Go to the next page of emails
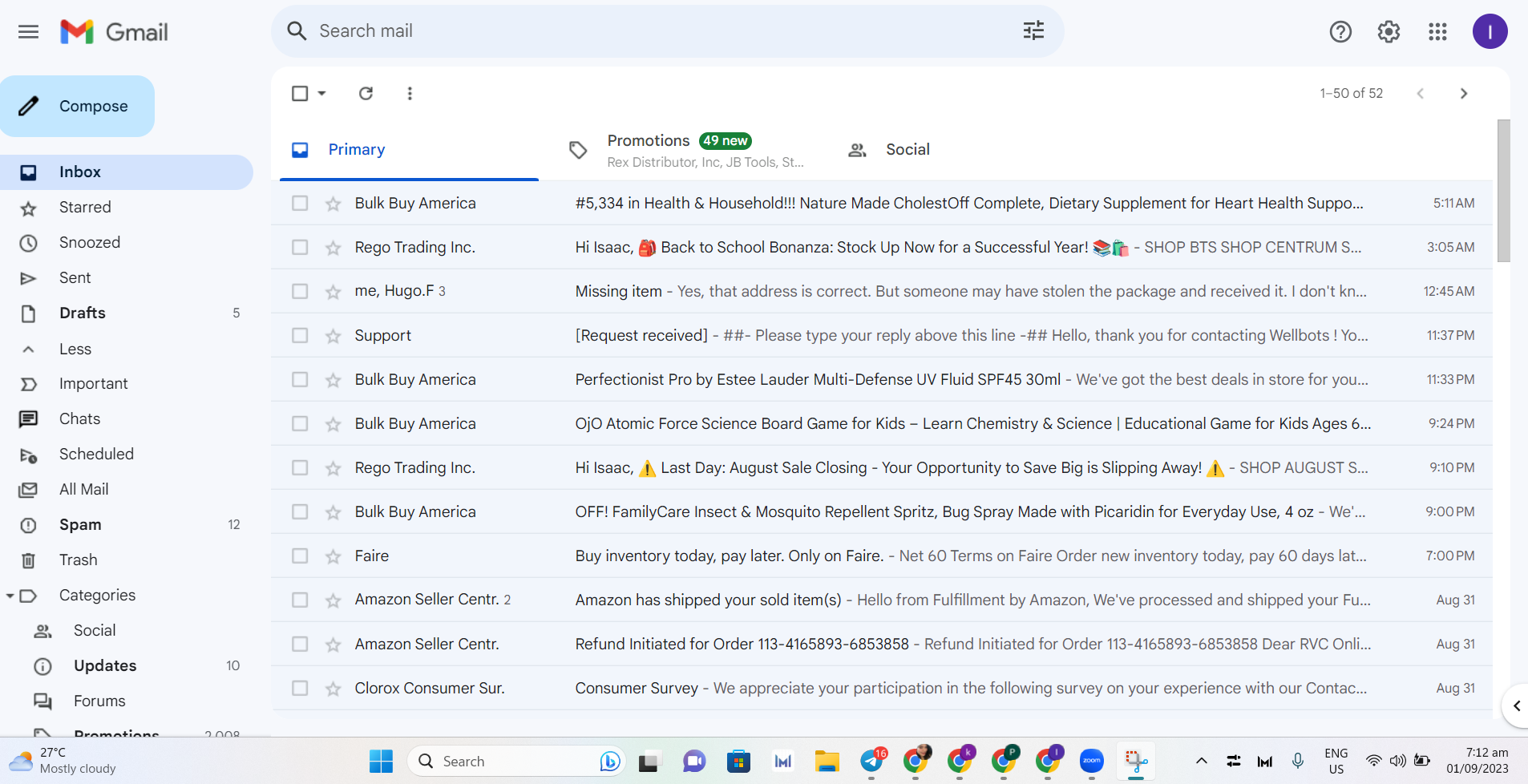The height and width of the screenshot is (784, 1528). click(1464, 93)
